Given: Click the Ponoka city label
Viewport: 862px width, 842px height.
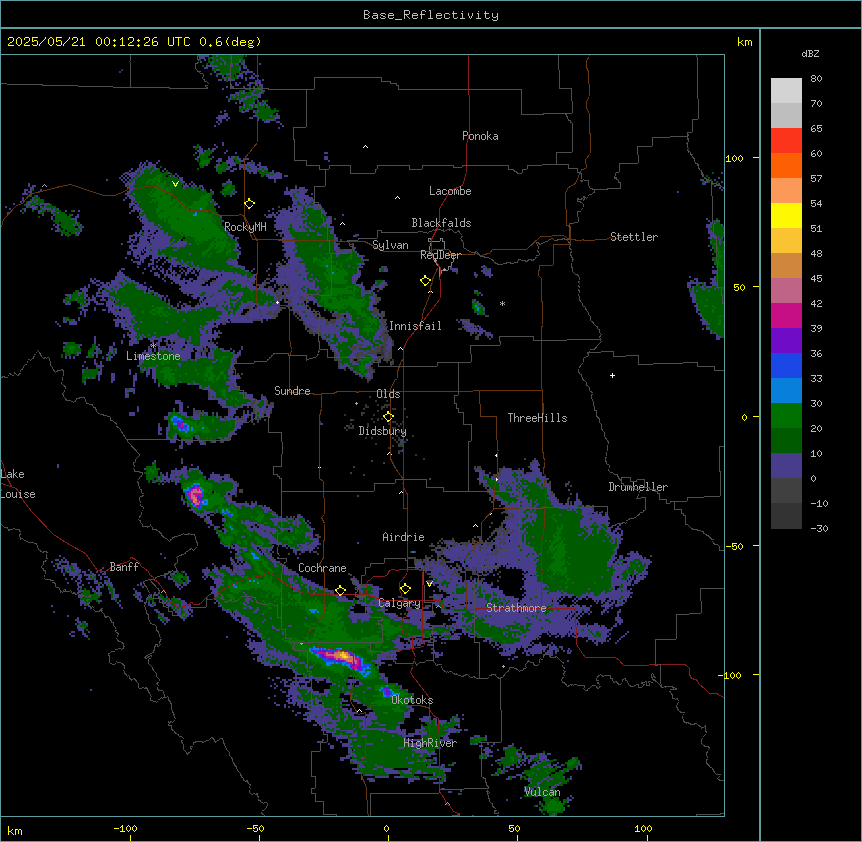Looking at the screenshot, I should (x=480, y=136).
